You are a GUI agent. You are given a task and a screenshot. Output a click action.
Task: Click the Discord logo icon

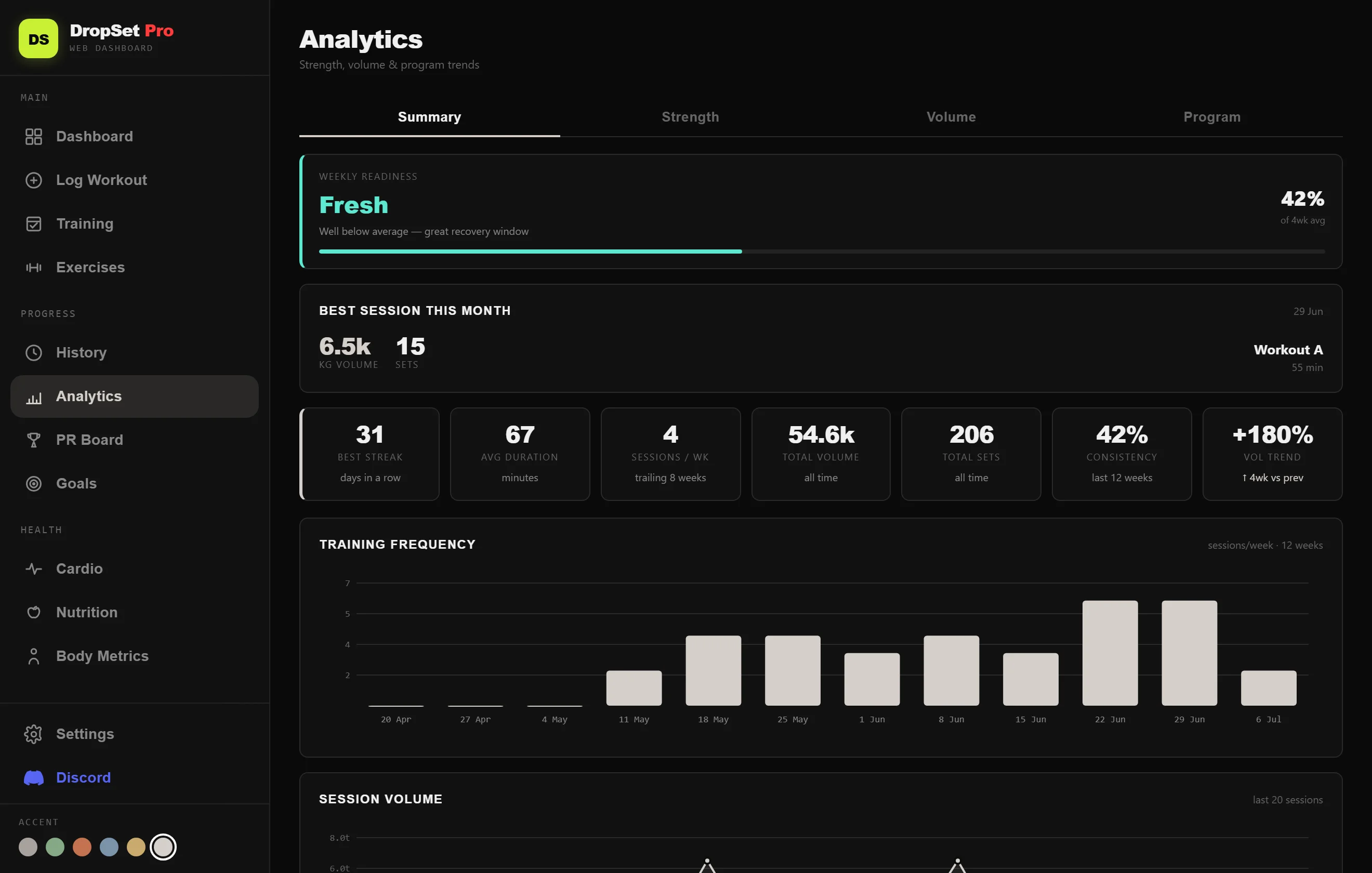click(34, 778)
